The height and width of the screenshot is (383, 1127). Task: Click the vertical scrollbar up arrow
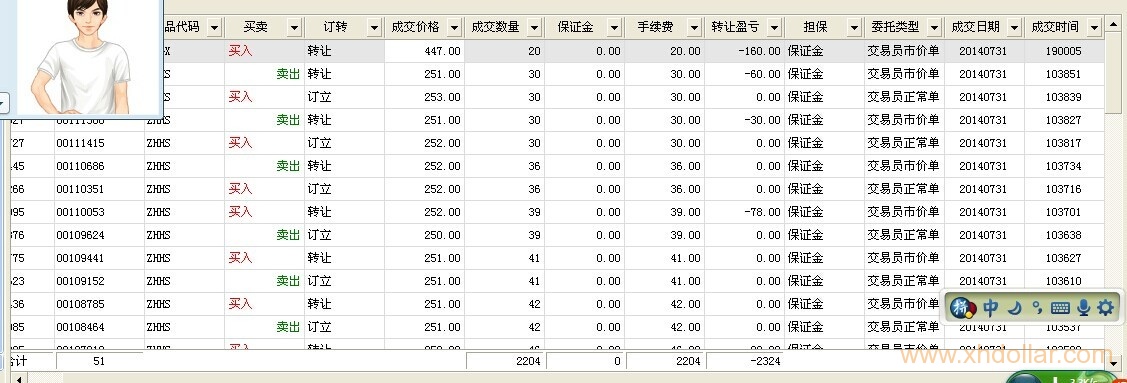click(1113, 24)
